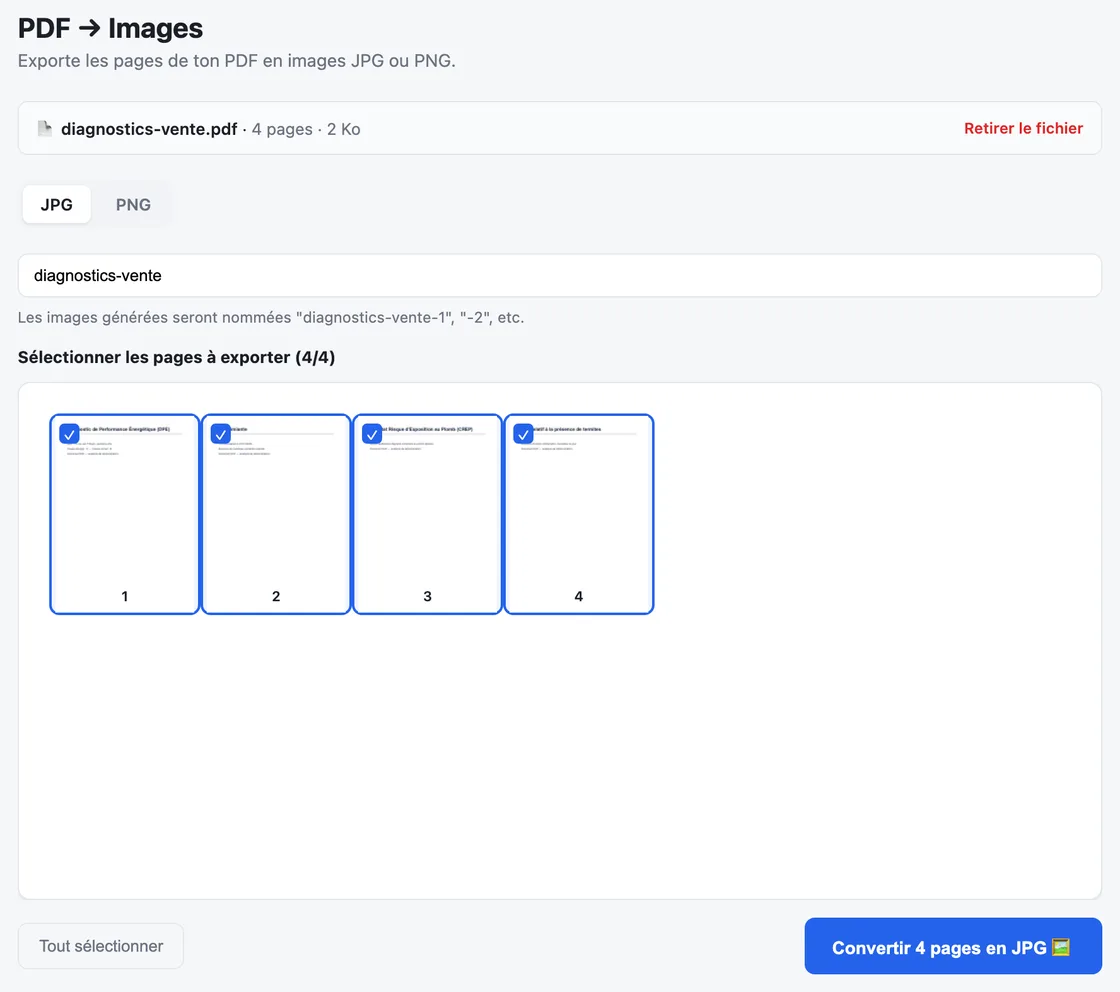1120x992 pixels.
Task: Click the page number 2 label
Action: pyautogui.click(x=276, y=596)
